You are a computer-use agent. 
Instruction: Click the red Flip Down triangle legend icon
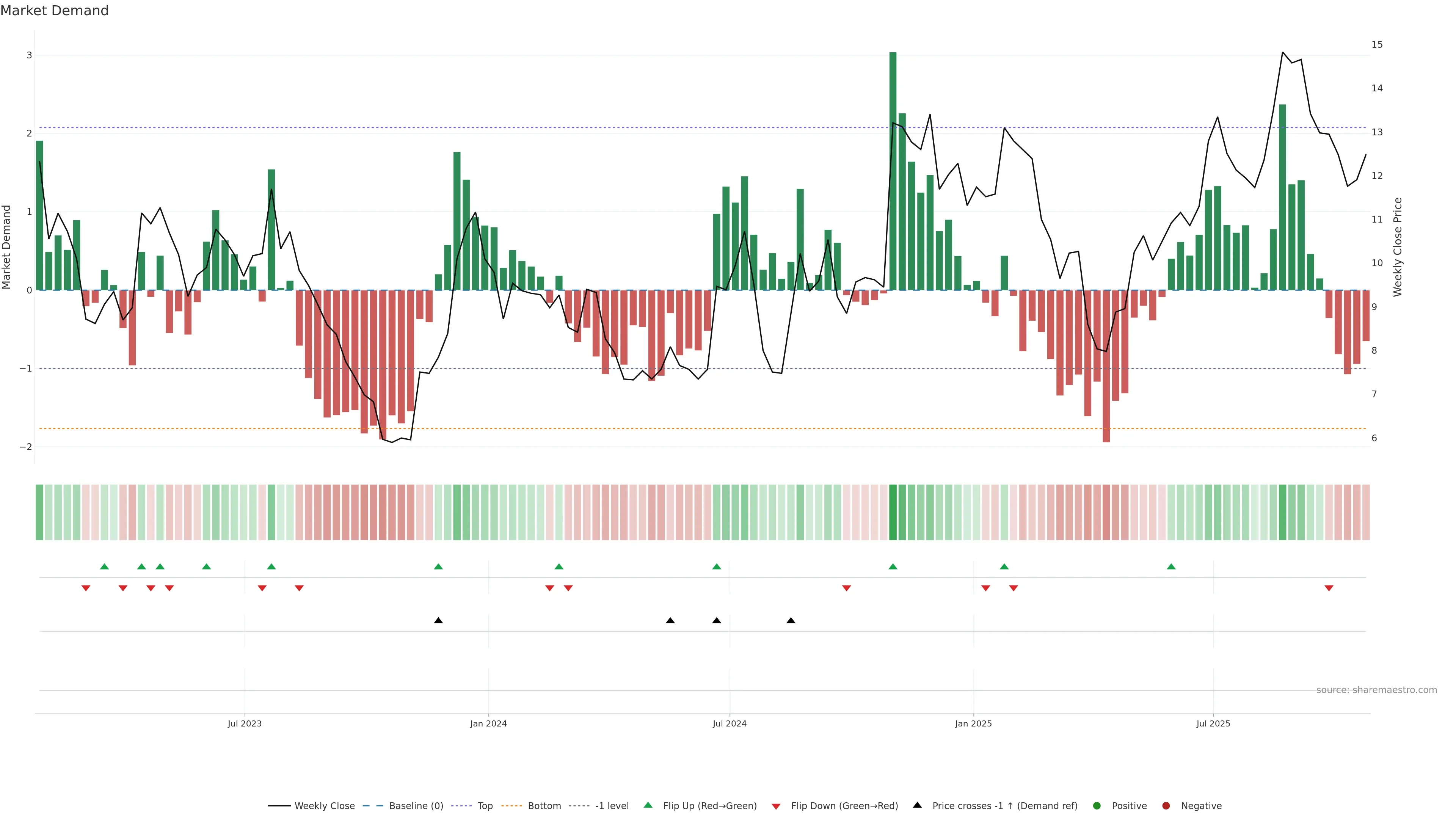click(x=776, y=806)
